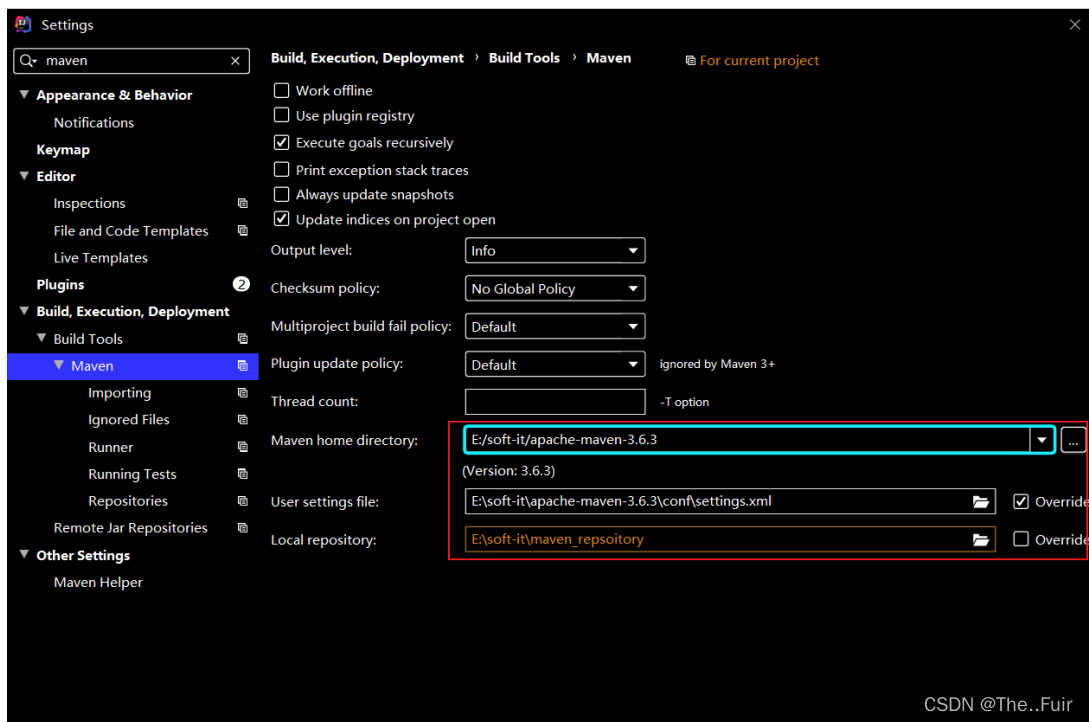Click the ... browse button for Maven home

point(1073,441)
